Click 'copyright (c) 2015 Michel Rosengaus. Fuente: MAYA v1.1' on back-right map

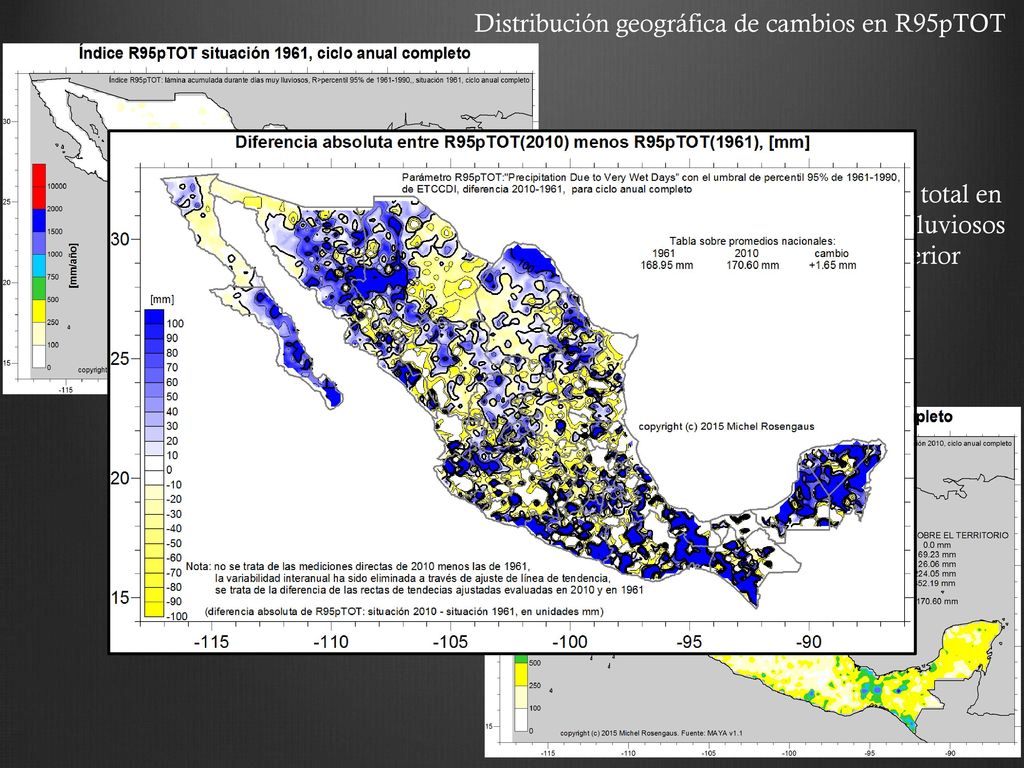click(x=651, y=733)
